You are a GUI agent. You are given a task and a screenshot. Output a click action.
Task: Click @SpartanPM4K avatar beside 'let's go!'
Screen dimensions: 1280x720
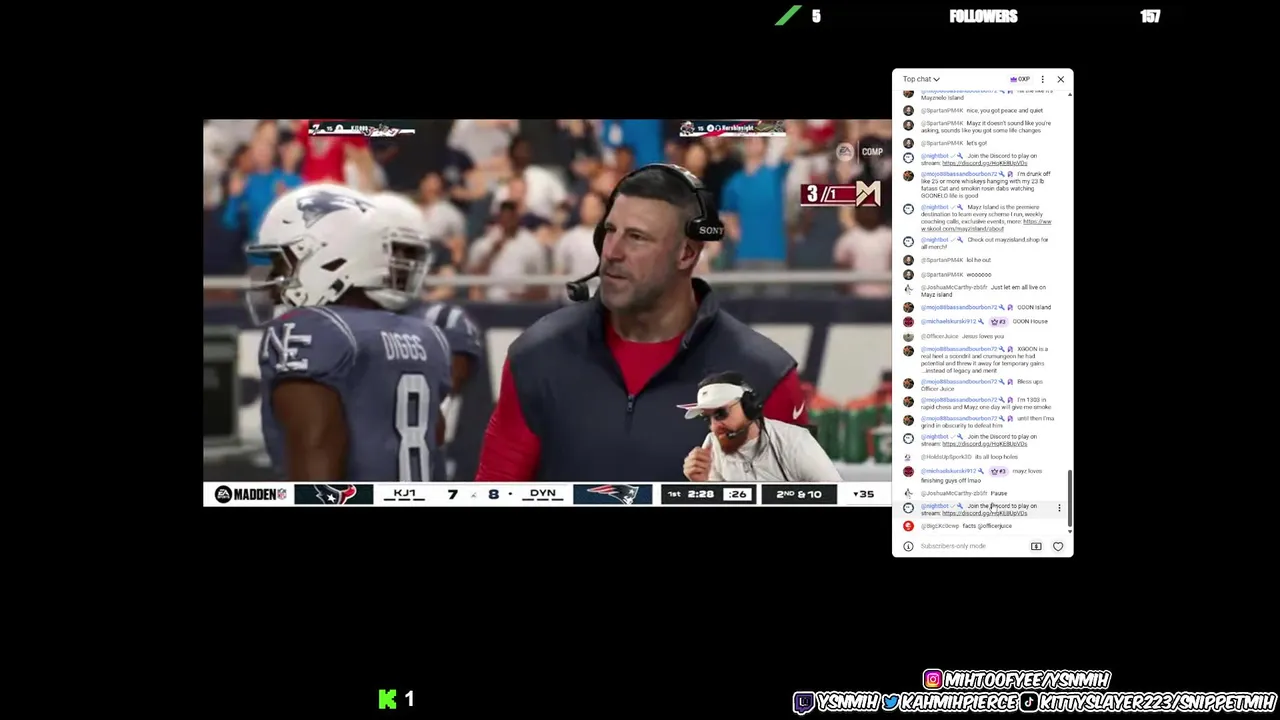(x=908, y=143)
